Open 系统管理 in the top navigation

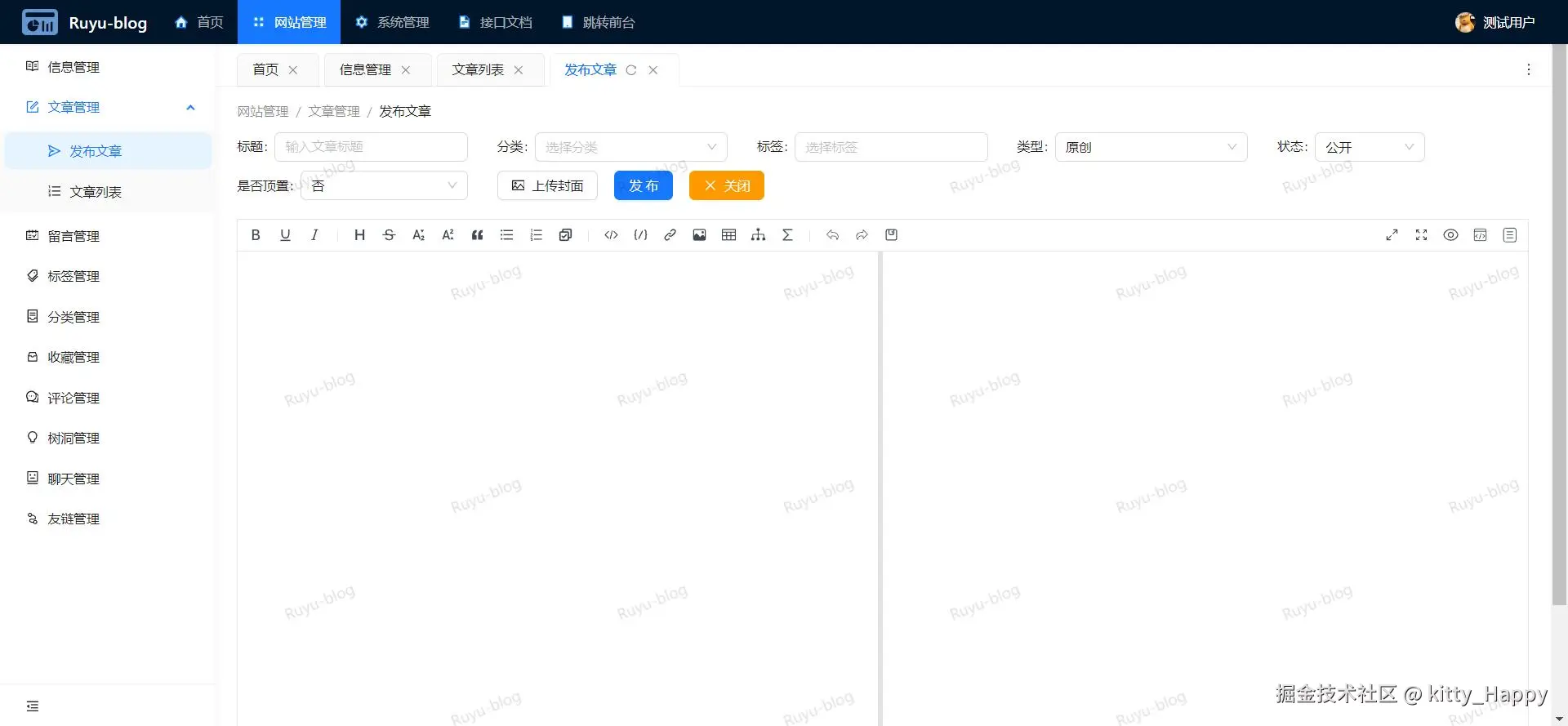point(392,22)
